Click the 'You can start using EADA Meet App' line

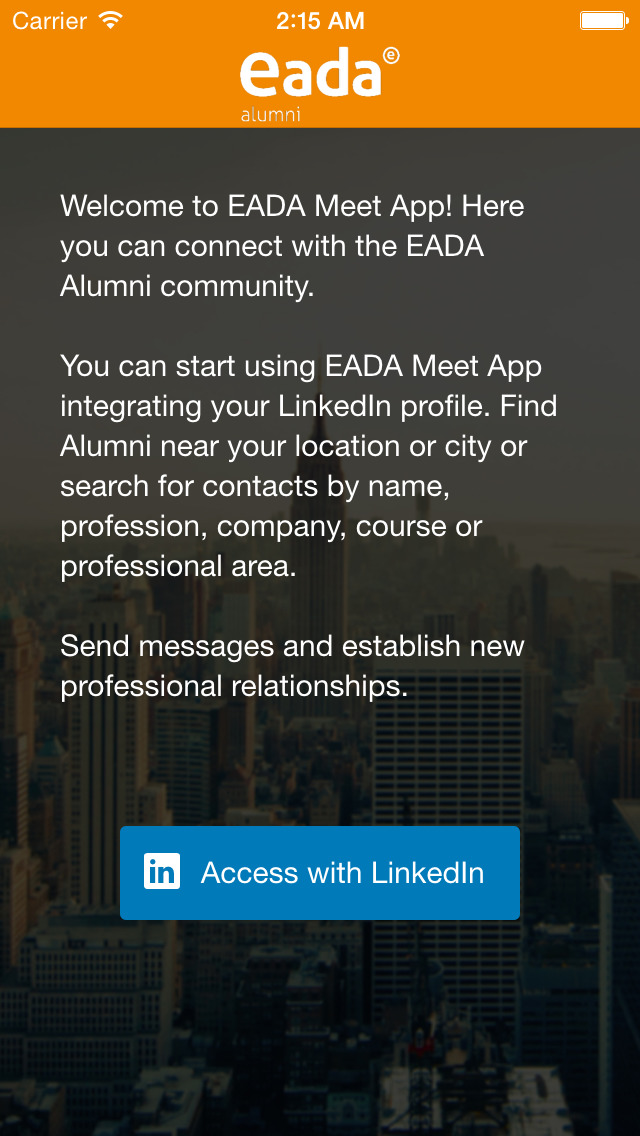point(301,366)
